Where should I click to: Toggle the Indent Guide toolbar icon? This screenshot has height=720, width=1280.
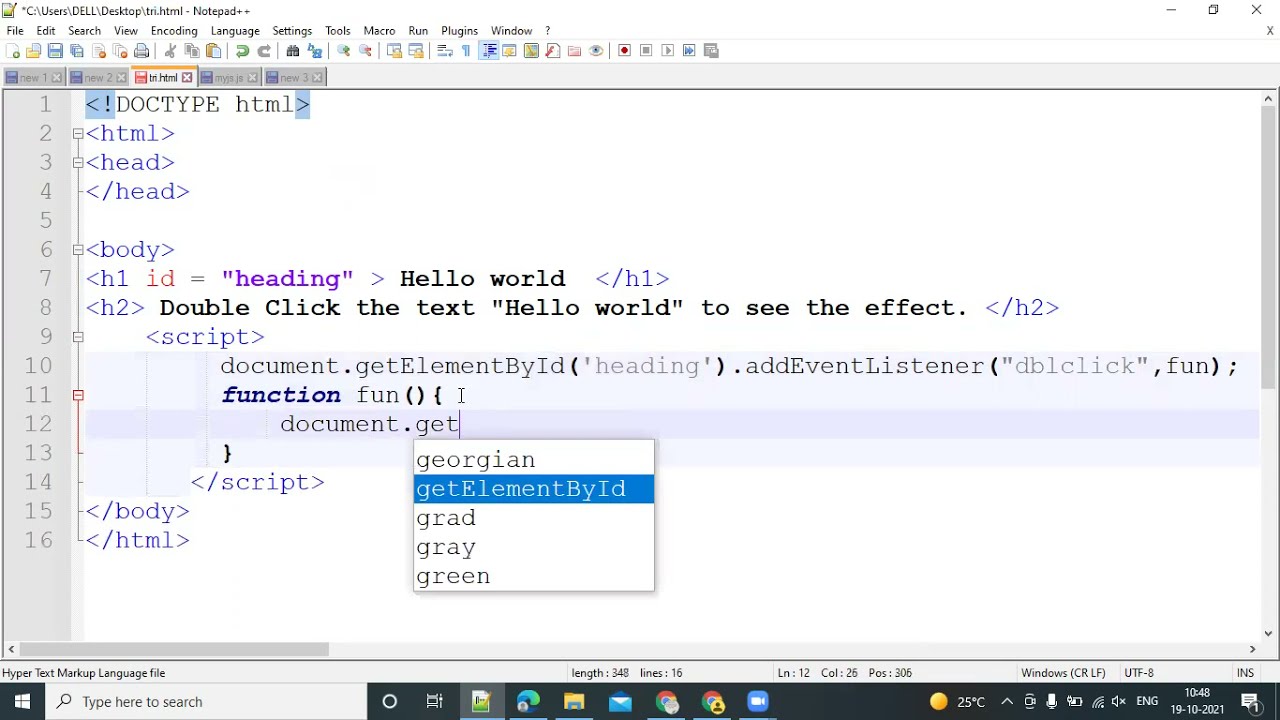489,51
